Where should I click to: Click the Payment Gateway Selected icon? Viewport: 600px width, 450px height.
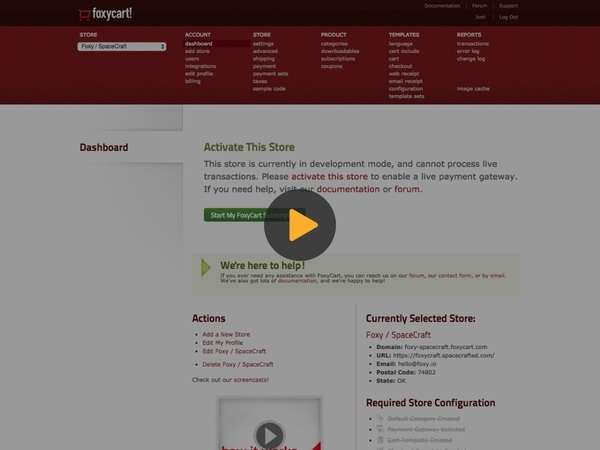click(380, 429)
